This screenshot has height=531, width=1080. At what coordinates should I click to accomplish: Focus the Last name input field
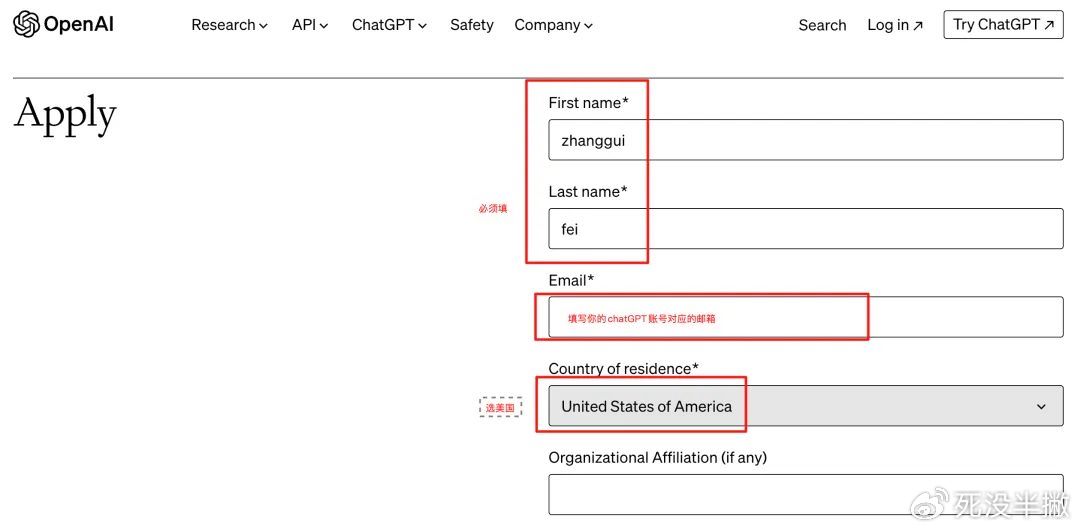806,229
